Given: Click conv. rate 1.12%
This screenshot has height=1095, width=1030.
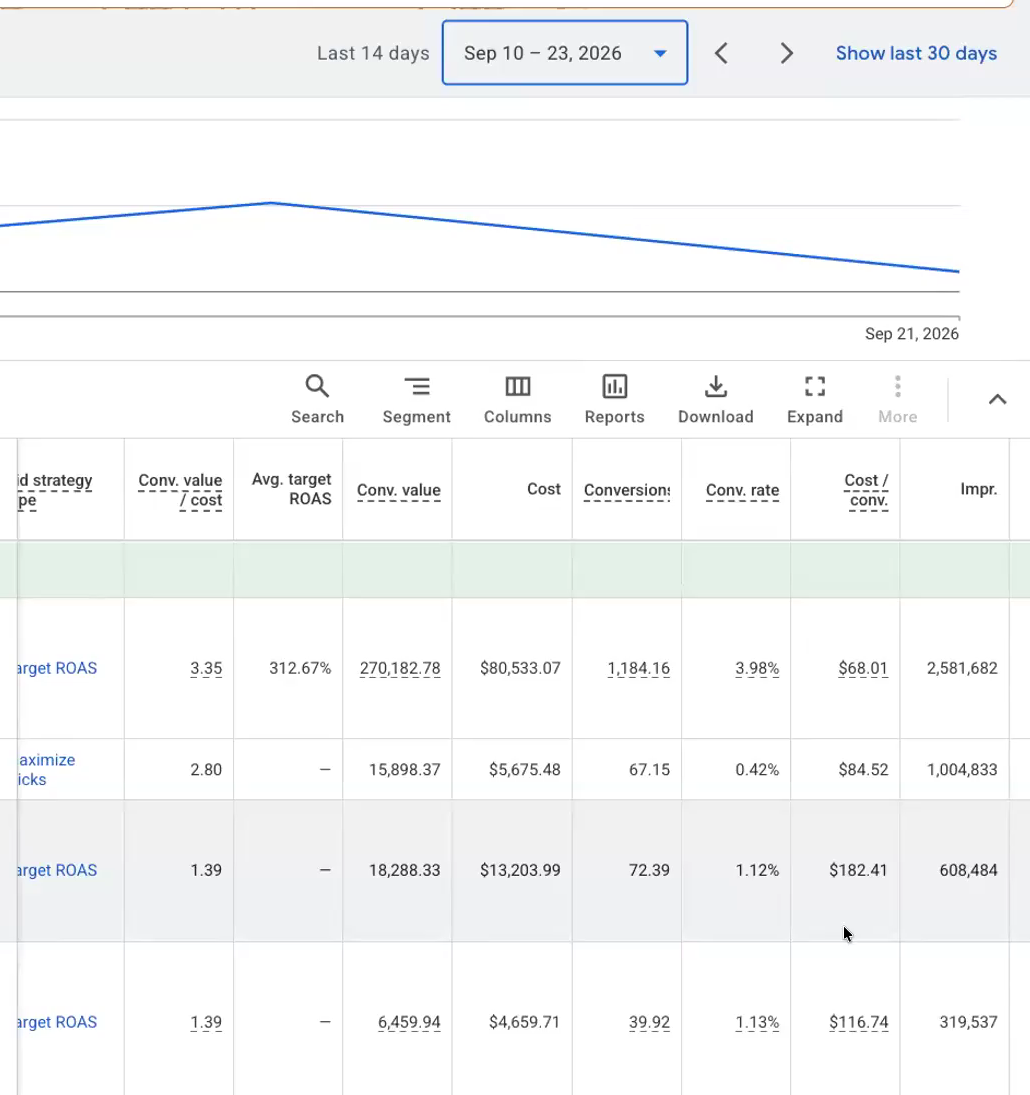Looking at the screenshot, I should click(757, 870).
